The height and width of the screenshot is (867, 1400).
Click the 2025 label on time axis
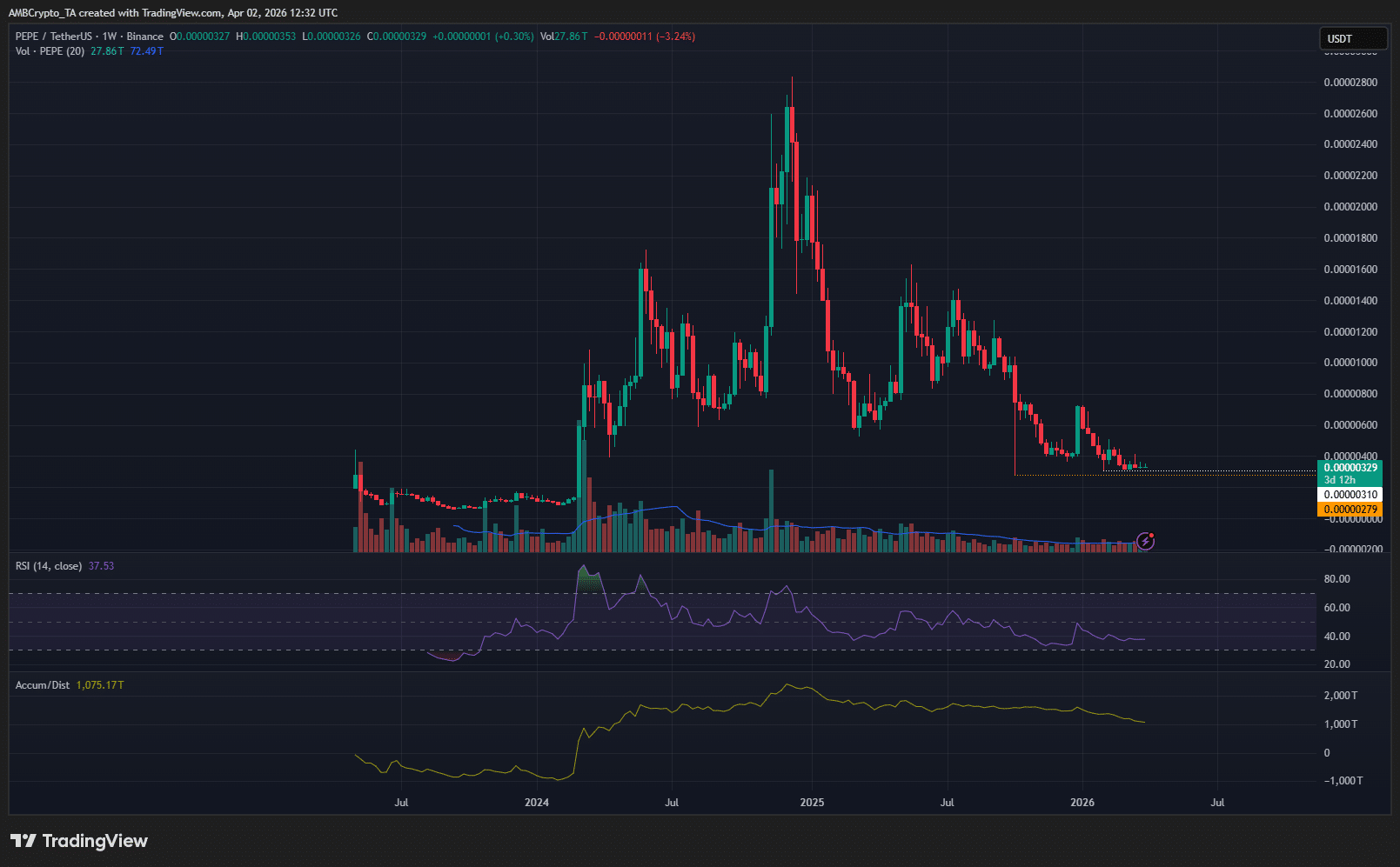pyautogui.click(x=812, y=803)
